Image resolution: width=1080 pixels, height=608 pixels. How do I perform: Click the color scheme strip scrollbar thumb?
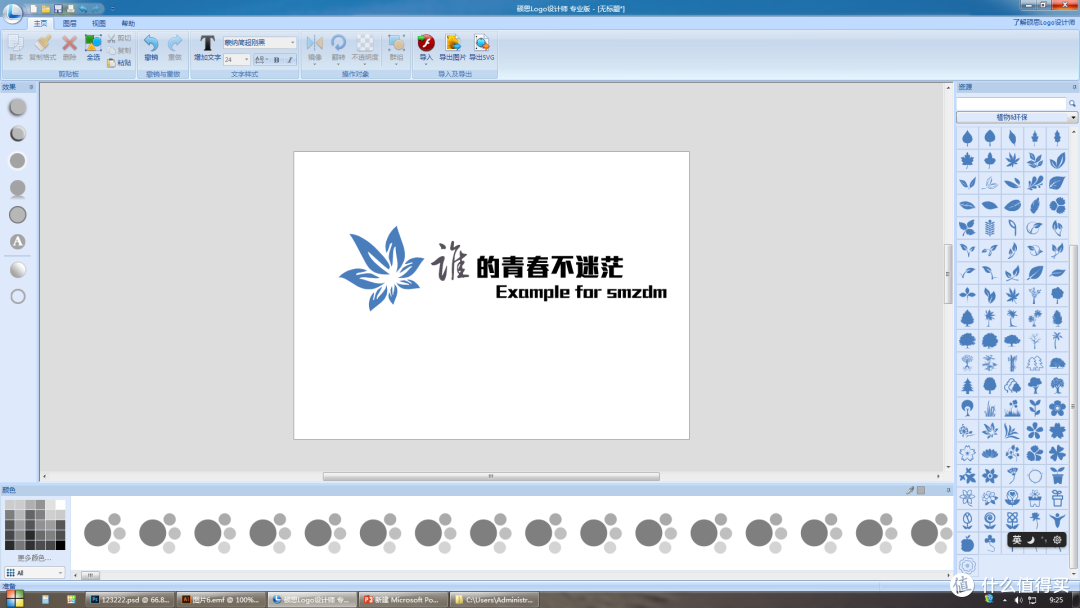[90, 575]
